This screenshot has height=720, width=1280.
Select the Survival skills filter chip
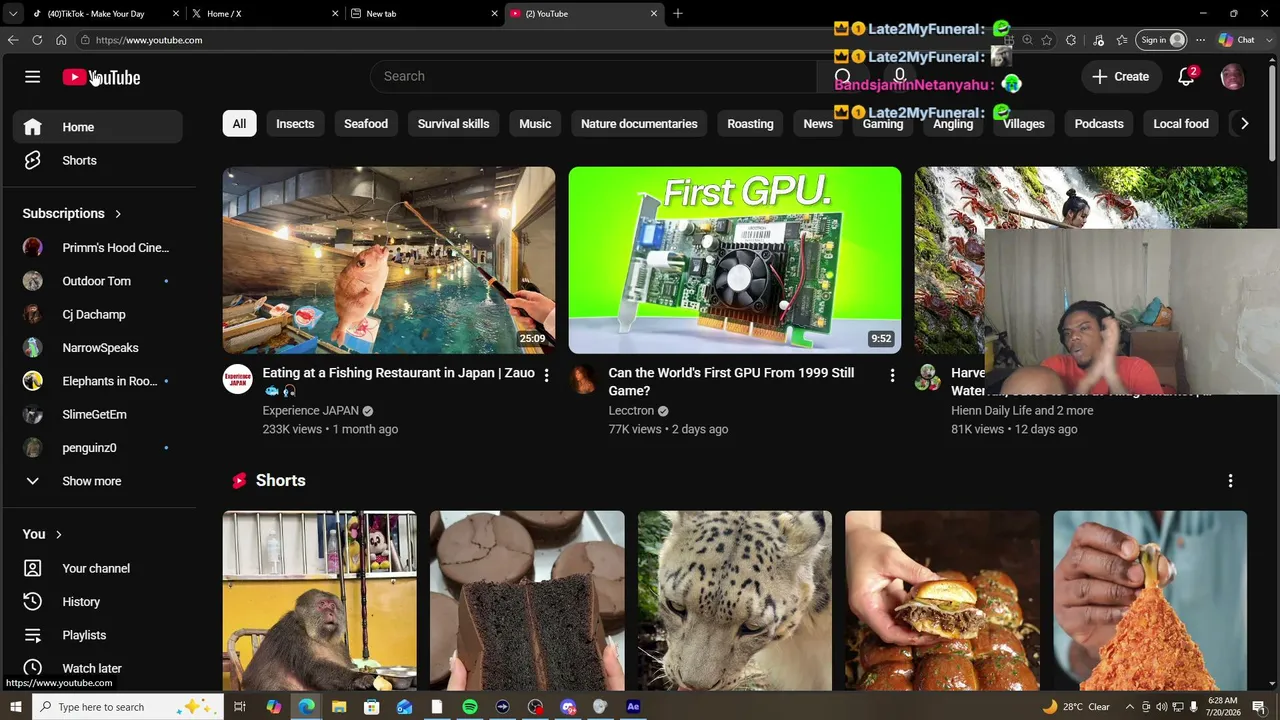454,124
